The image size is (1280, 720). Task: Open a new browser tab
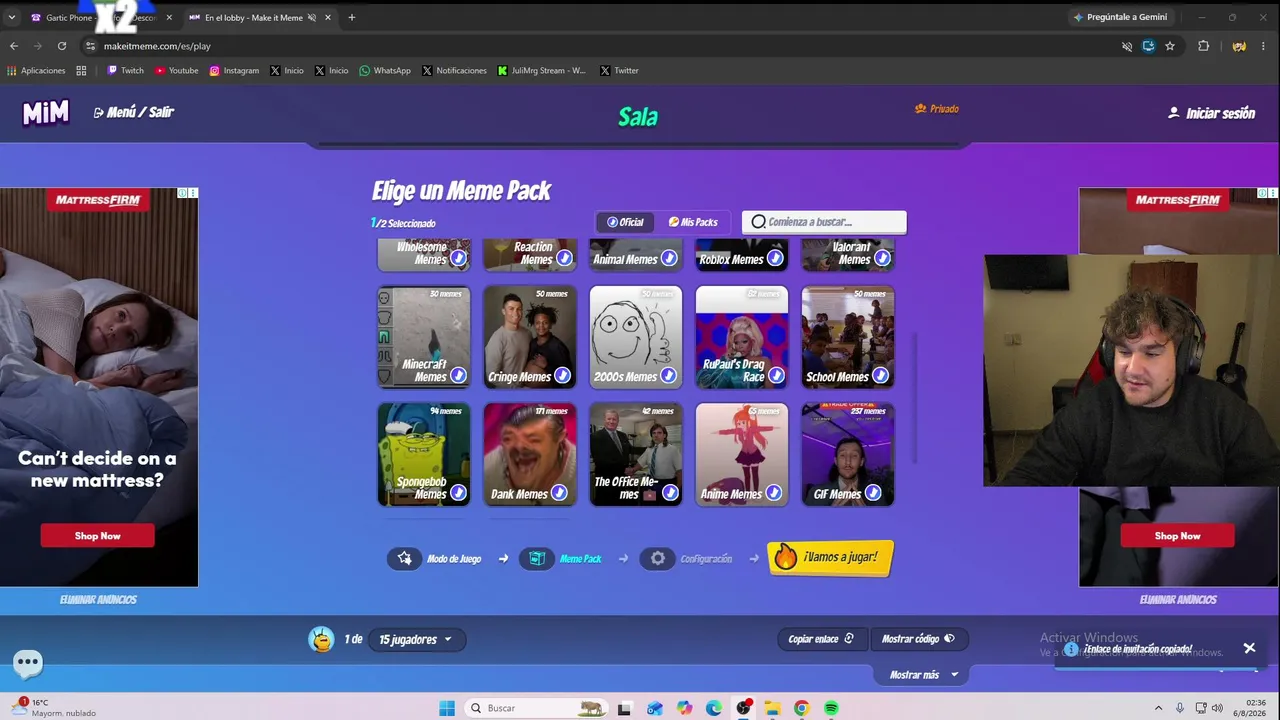(x=351, y=17)
